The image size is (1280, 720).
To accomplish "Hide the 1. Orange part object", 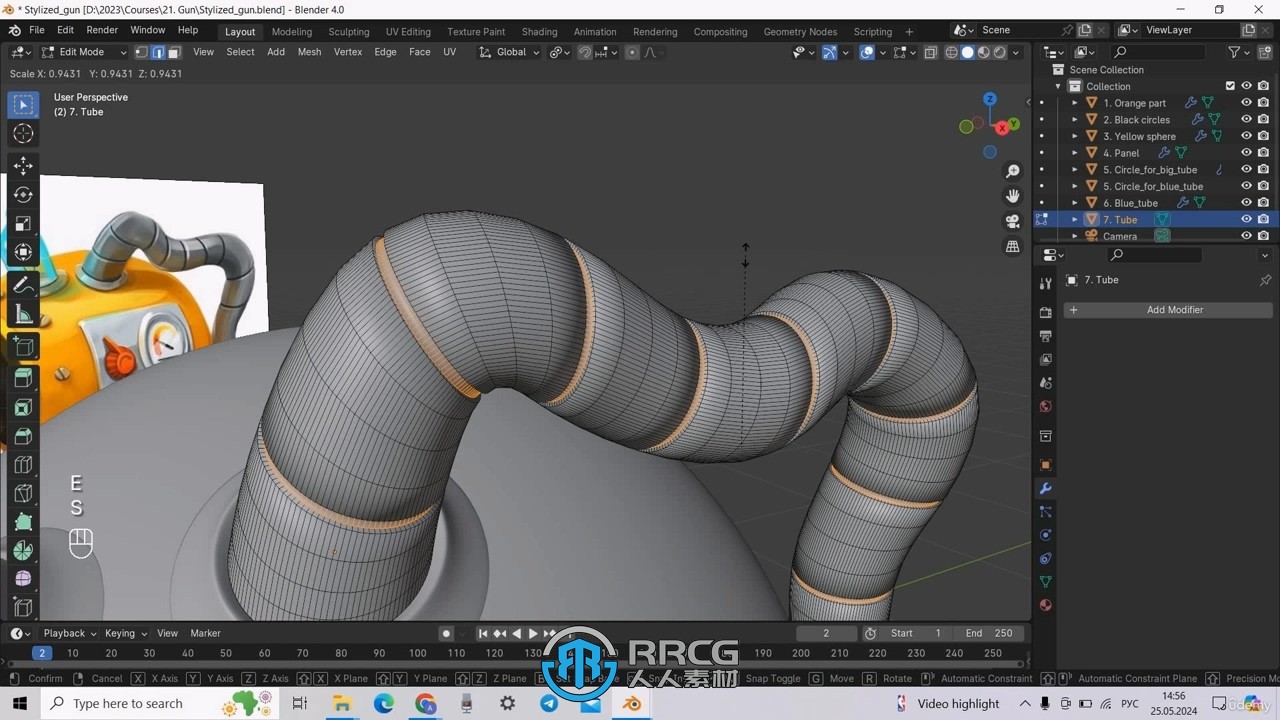I will [1246, 103].
